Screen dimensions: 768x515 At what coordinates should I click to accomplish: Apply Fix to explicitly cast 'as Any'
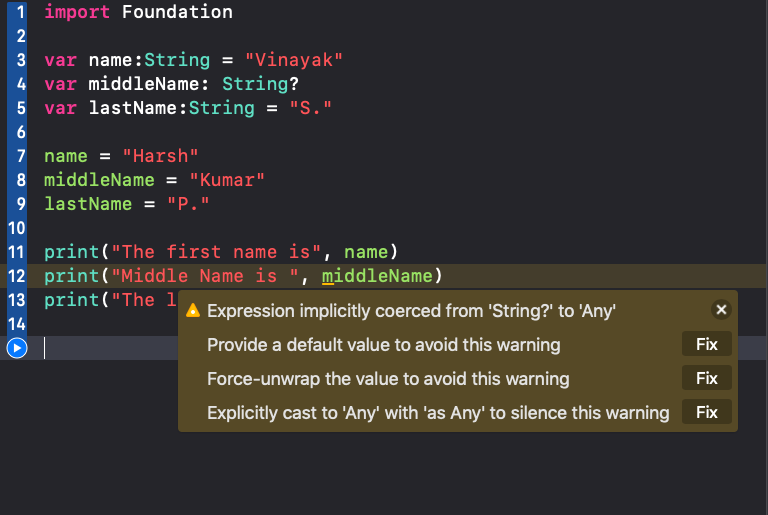[x=707, y=412]
